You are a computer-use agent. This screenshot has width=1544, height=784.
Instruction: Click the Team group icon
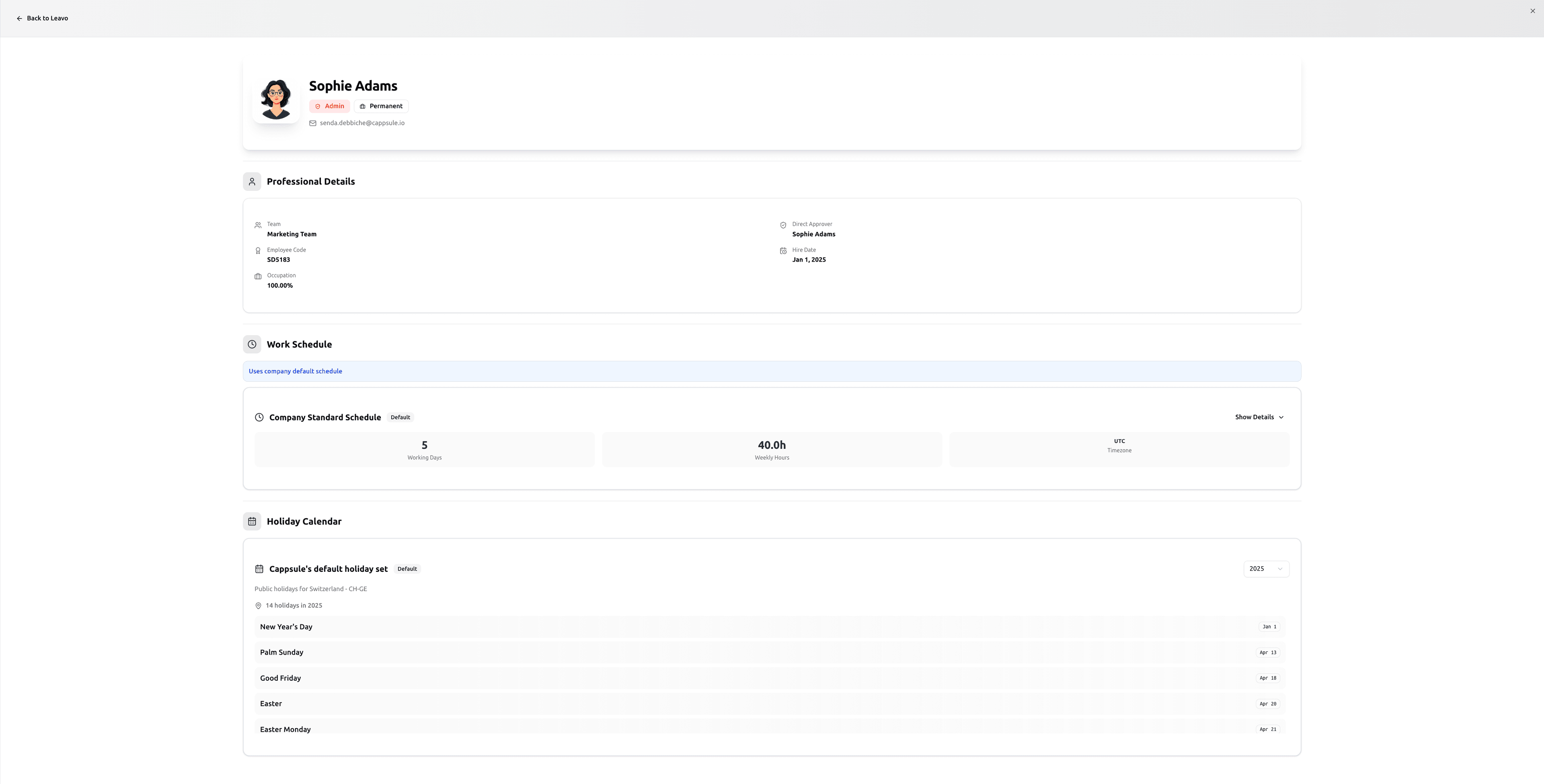point(258,225)
